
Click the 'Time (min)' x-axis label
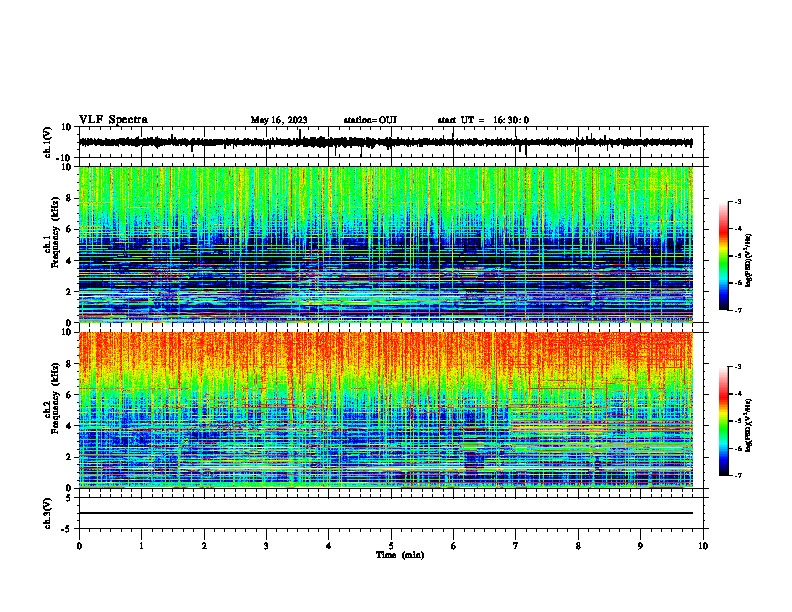coord(400,555)
